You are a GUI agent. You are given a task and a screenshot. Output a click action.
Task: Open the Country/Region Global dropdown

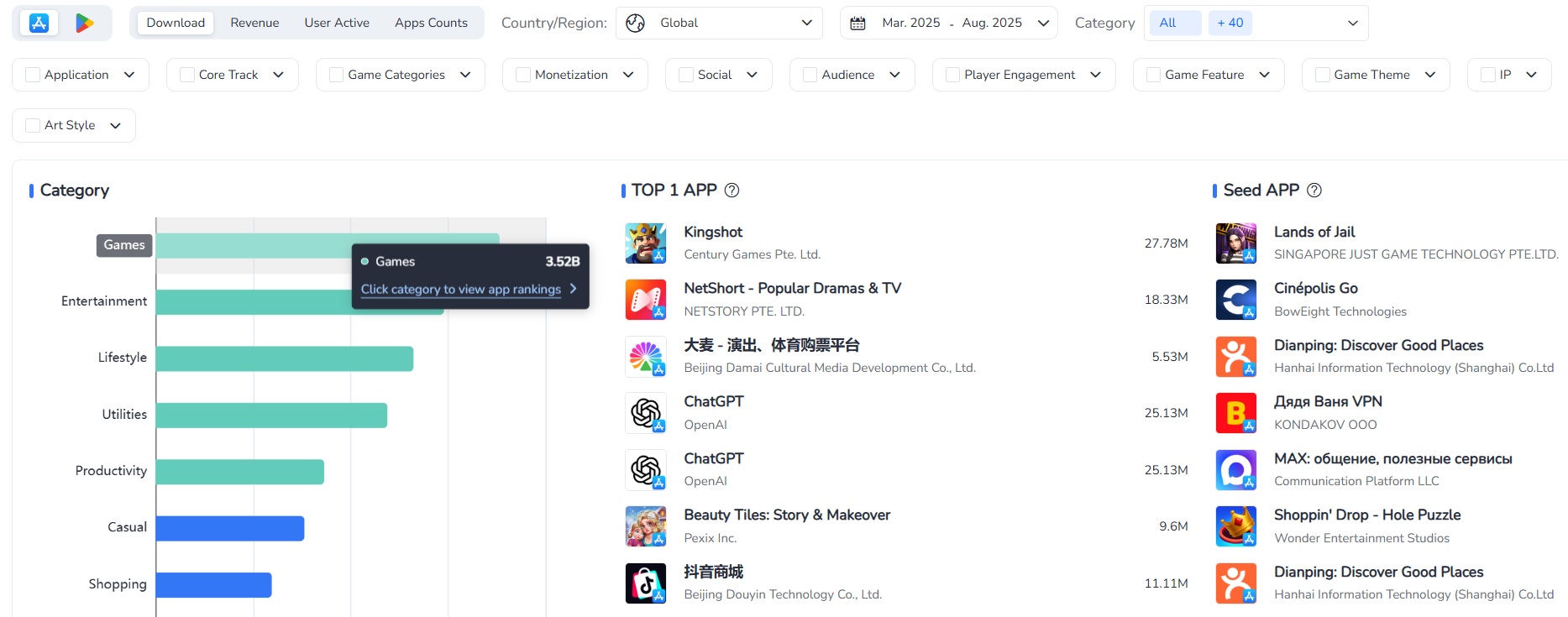[x=719, y=23]
